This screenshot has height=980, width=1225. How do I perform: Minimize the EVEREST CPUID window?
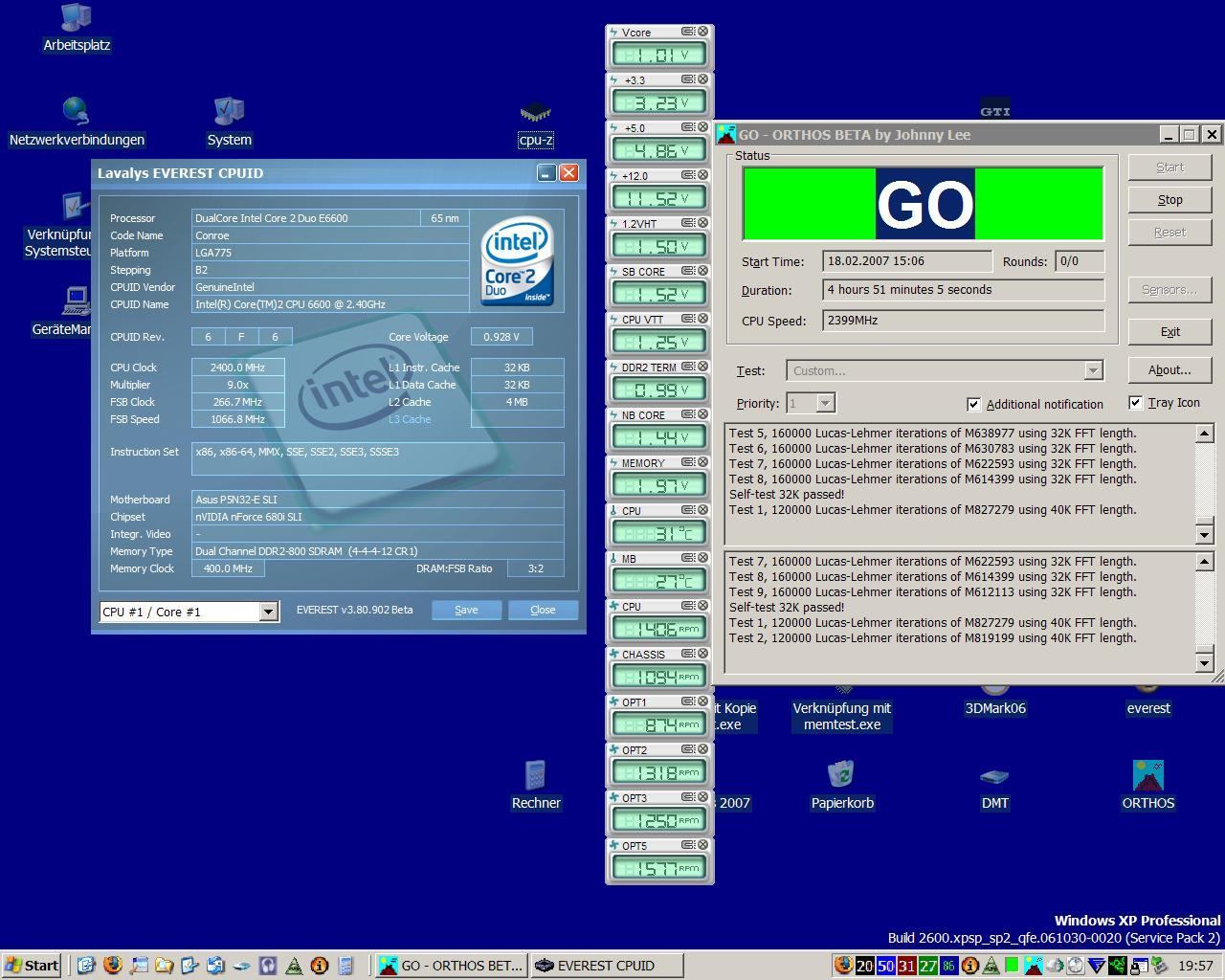546,173
